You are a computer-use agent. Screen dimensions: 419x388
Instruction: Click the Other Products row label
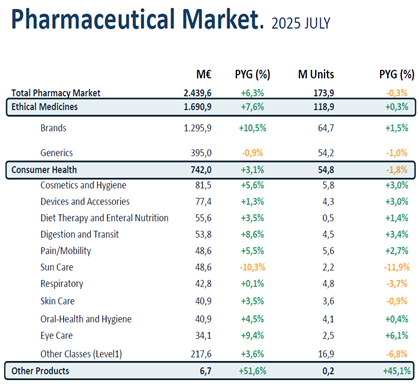pyautogui.click(x=40, y=371)
